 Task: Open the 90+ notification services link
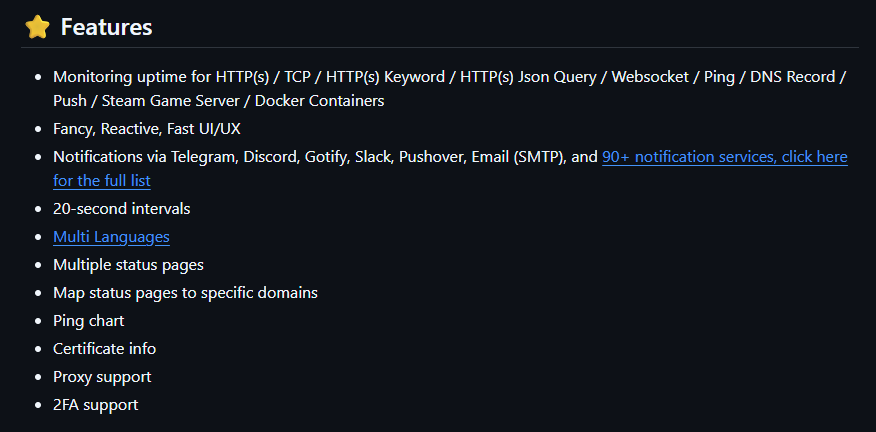(x=724, y=157)
